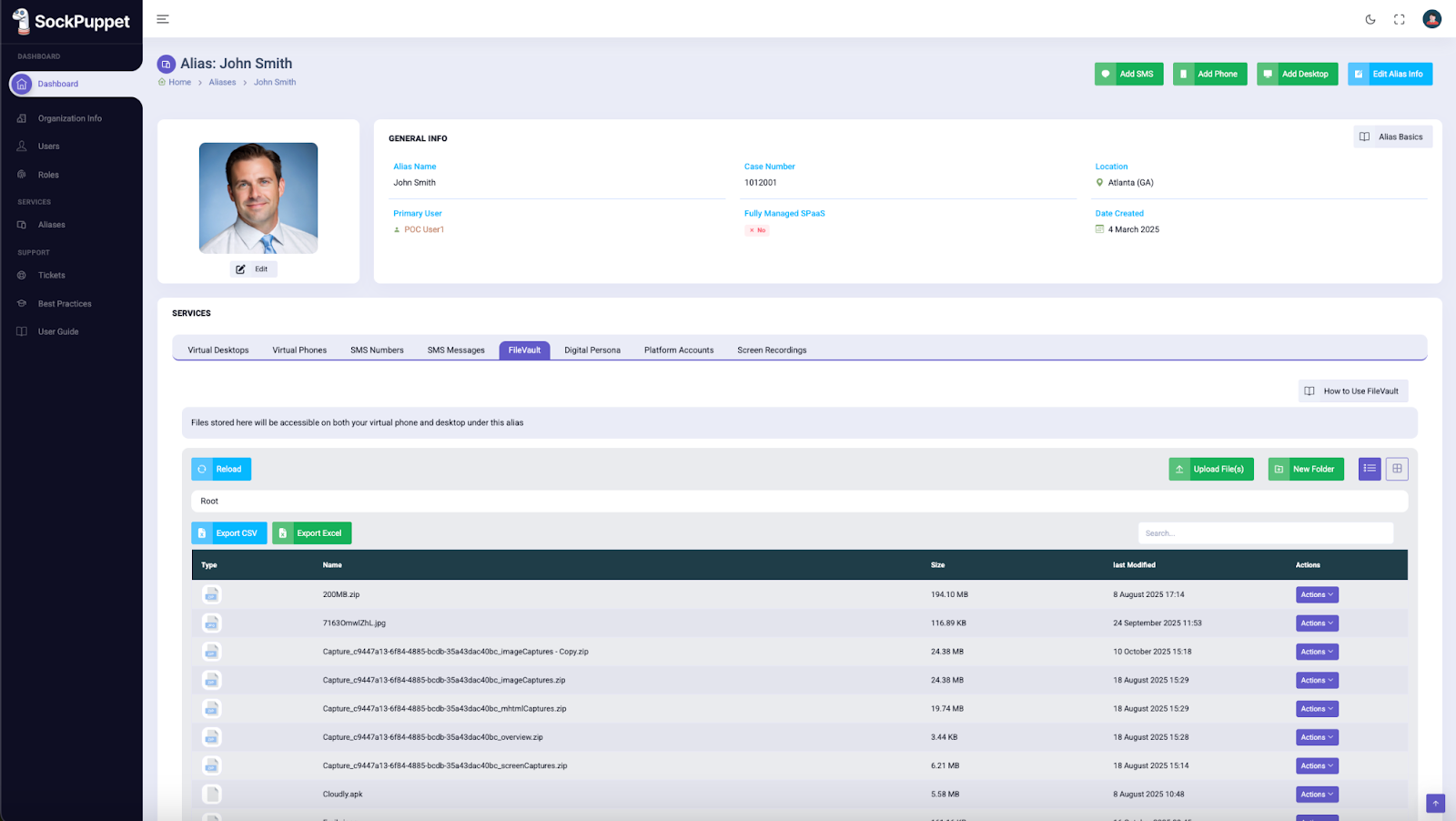
Task: Enter fullscreen mode via the header icon
Action: click(1399, 19)
